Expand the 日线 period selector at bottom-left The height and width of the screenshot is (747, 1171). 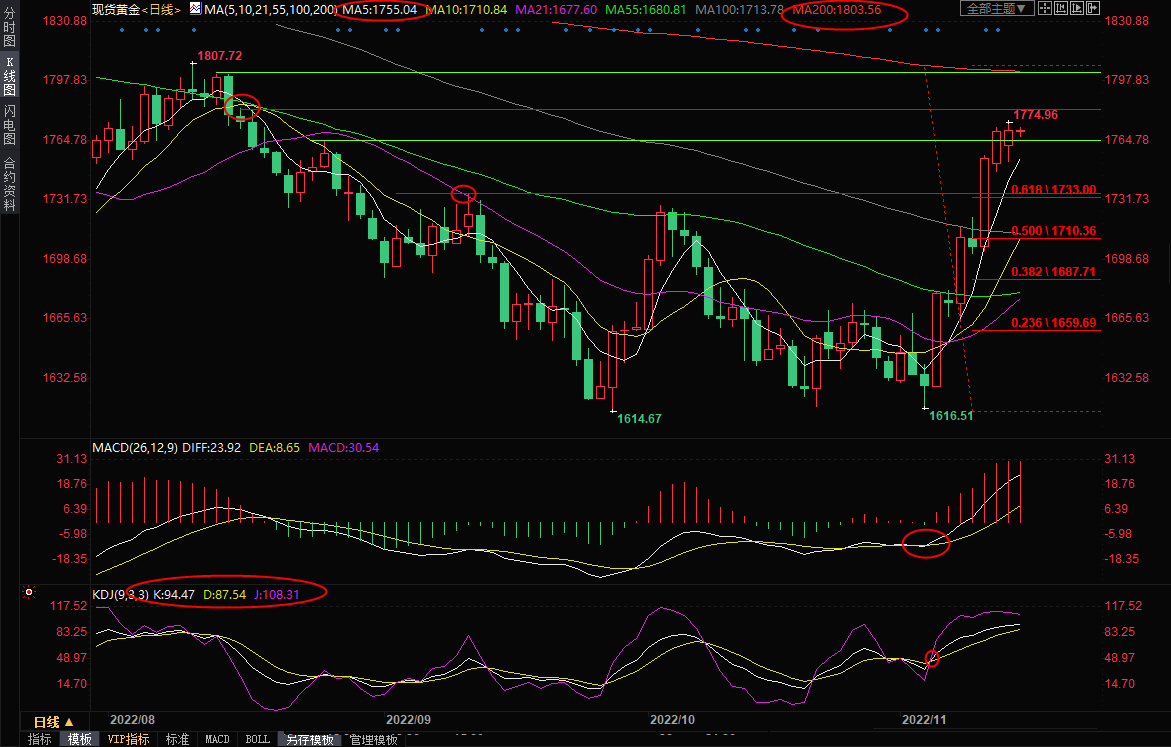coord(53,722)
